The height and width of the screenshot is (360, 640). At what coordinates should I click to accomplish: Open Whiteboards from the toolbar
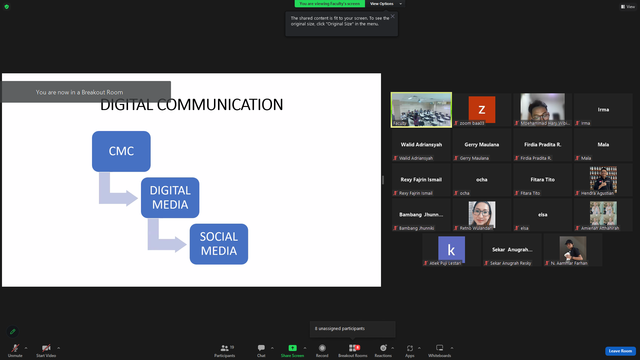tap(440, 350)
